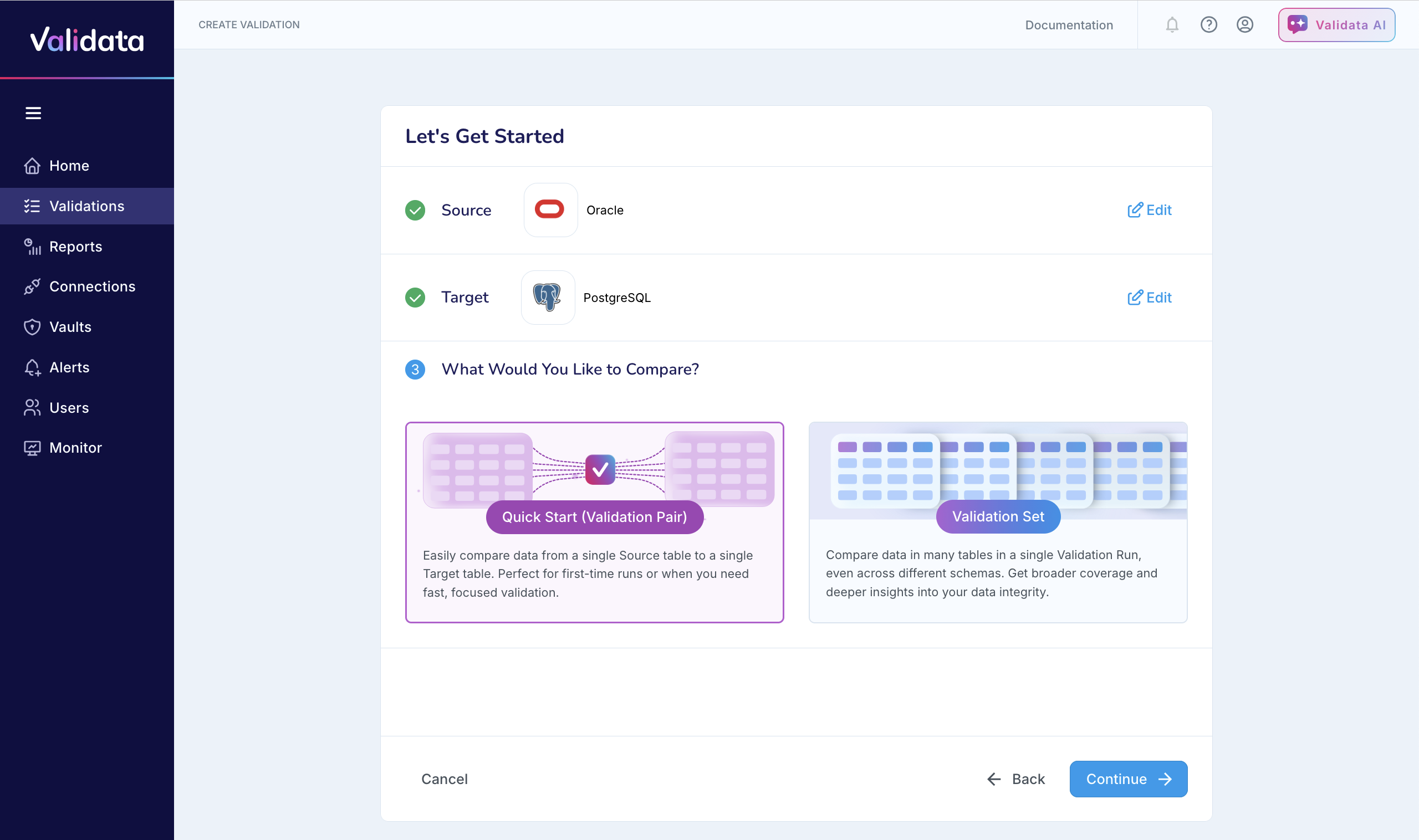1419x840 pixels.
Task: Open the Home section in the sidebar
Action: coord(69,165)
